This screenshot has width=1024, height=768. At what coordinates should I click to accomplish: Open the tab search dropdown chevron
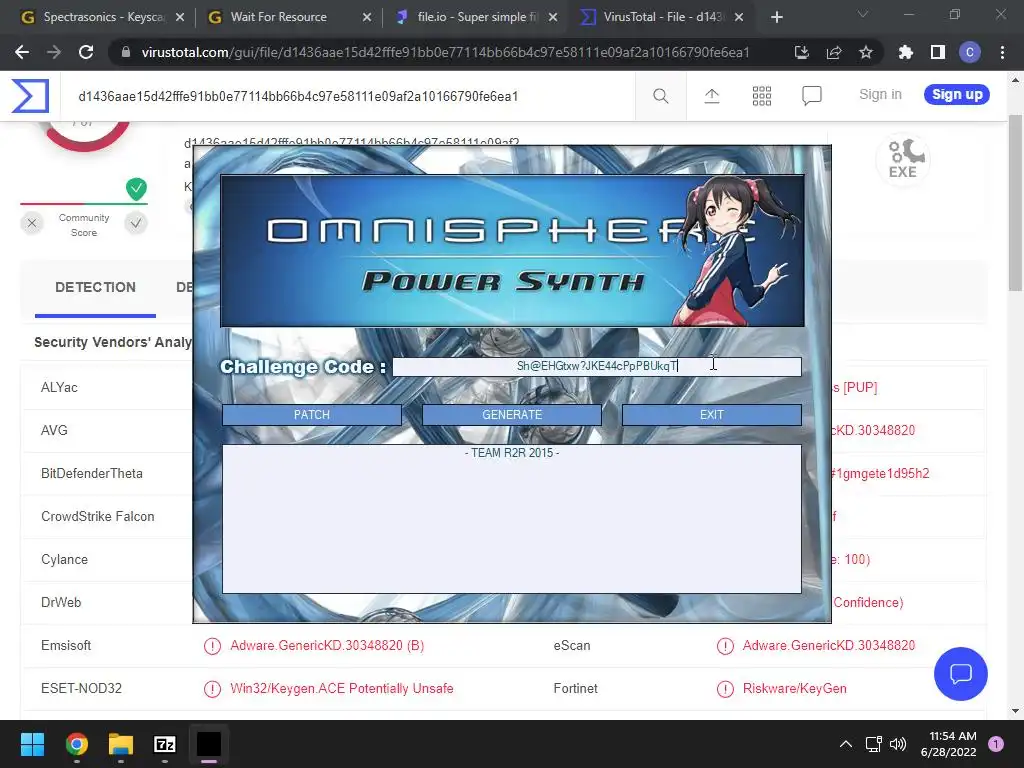(x=863, y=14)
